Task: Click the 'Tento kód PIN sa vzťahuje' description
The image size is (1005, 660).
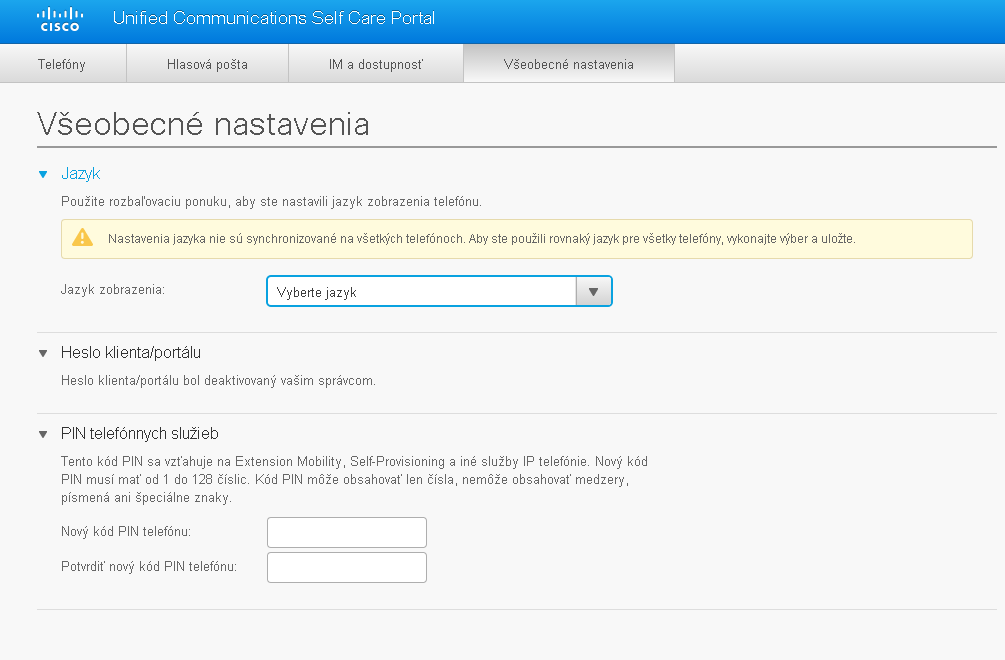Action: tap(354, 479)
